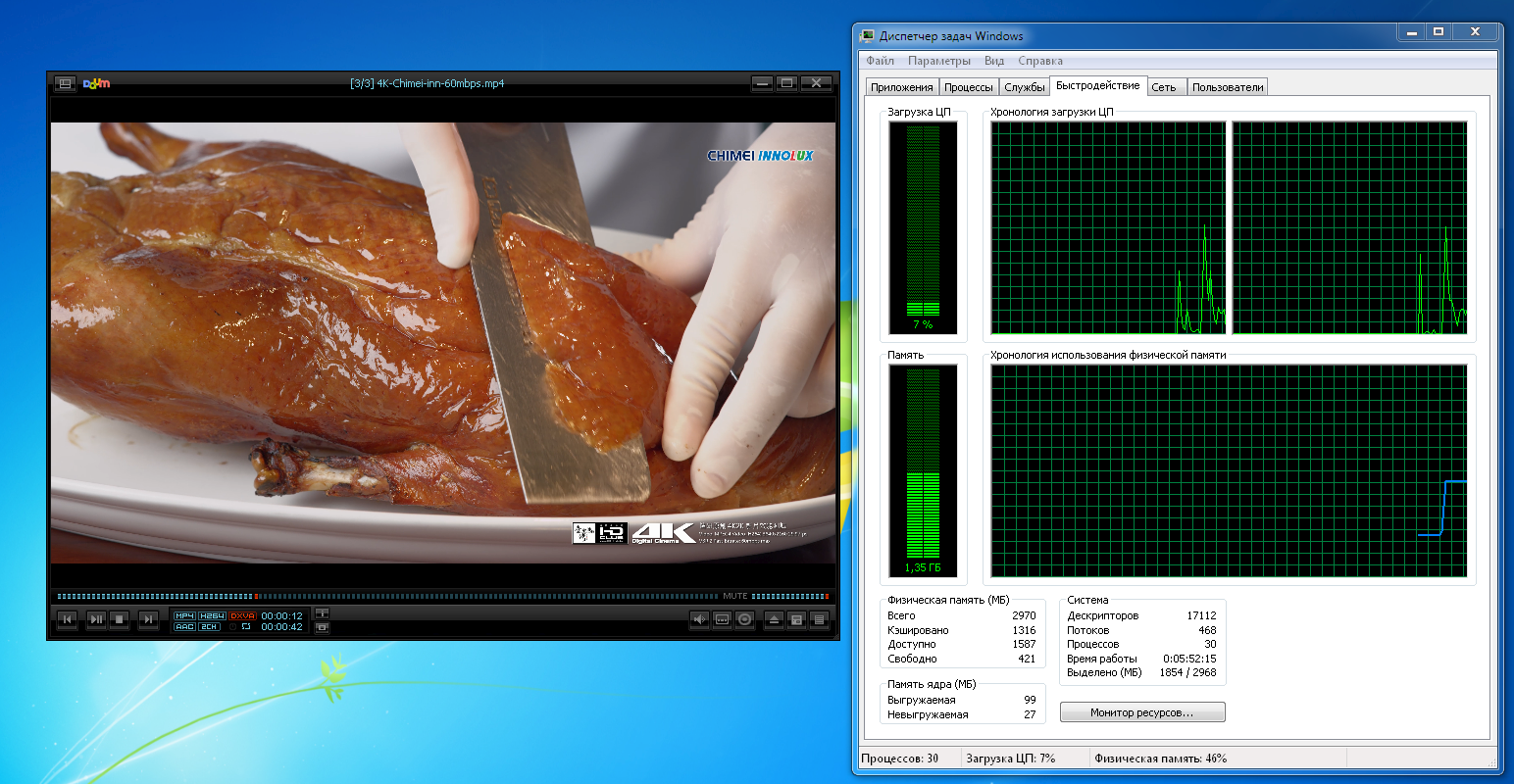Click the Доступно value 1587
This screenshot has height=784, width=1514.
[1024, 644]
